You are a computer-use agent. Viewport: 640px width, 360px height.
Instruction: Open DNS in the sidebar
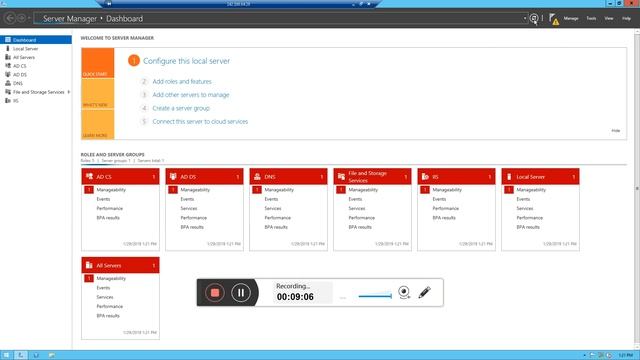pyautogui.click(x=18, y=83)
